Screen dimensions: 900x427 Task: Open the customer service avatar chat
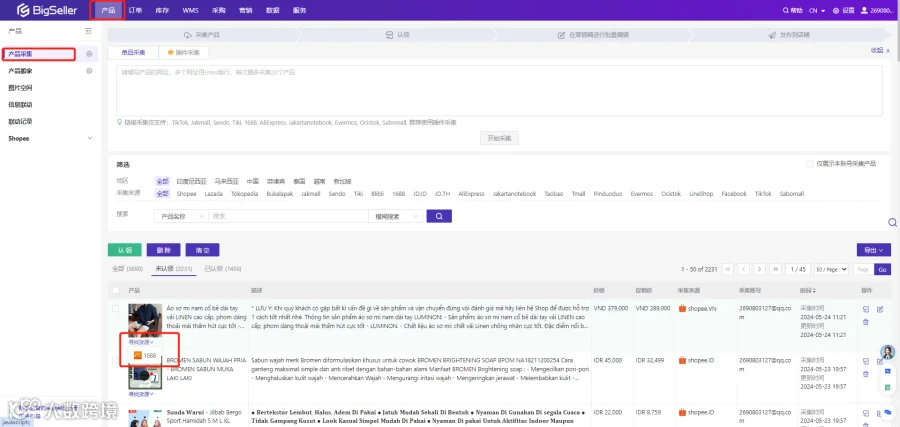pos(888,353)
